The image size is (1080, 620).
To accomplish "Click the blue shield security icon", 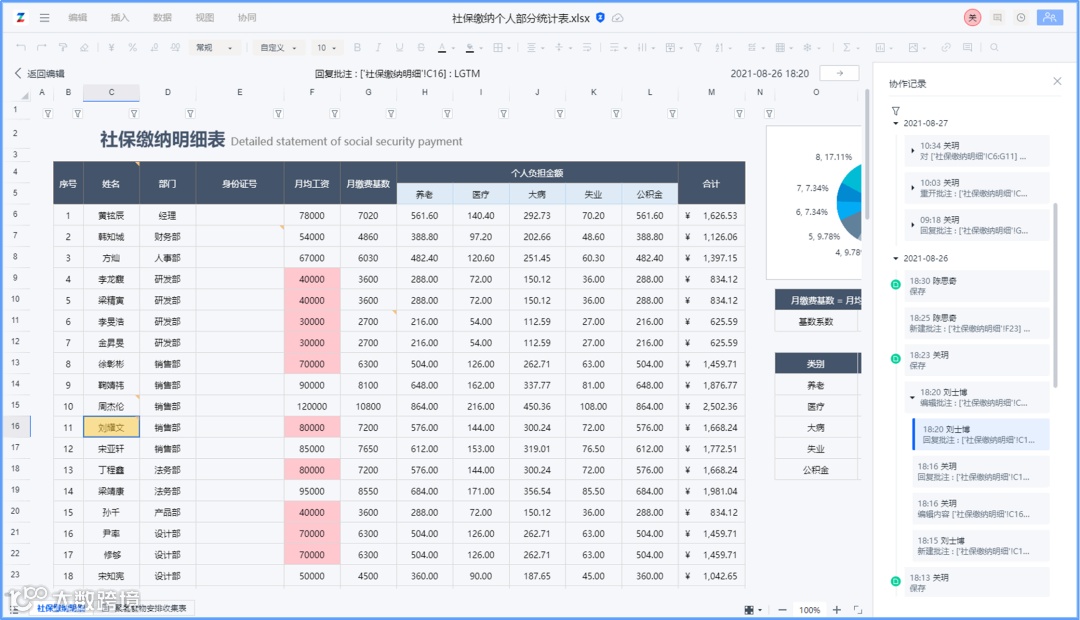I will [x=601, y=18].
